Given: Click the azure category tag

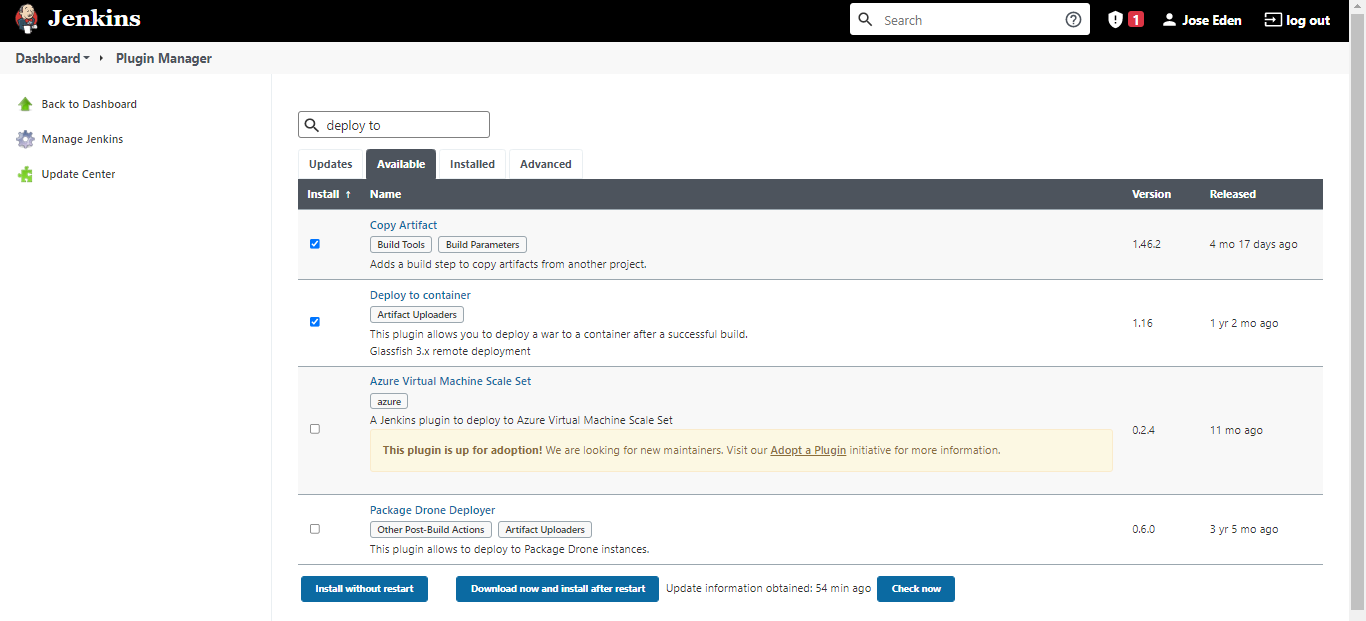Looking at the screenshot, I should (x=389, y=401).
